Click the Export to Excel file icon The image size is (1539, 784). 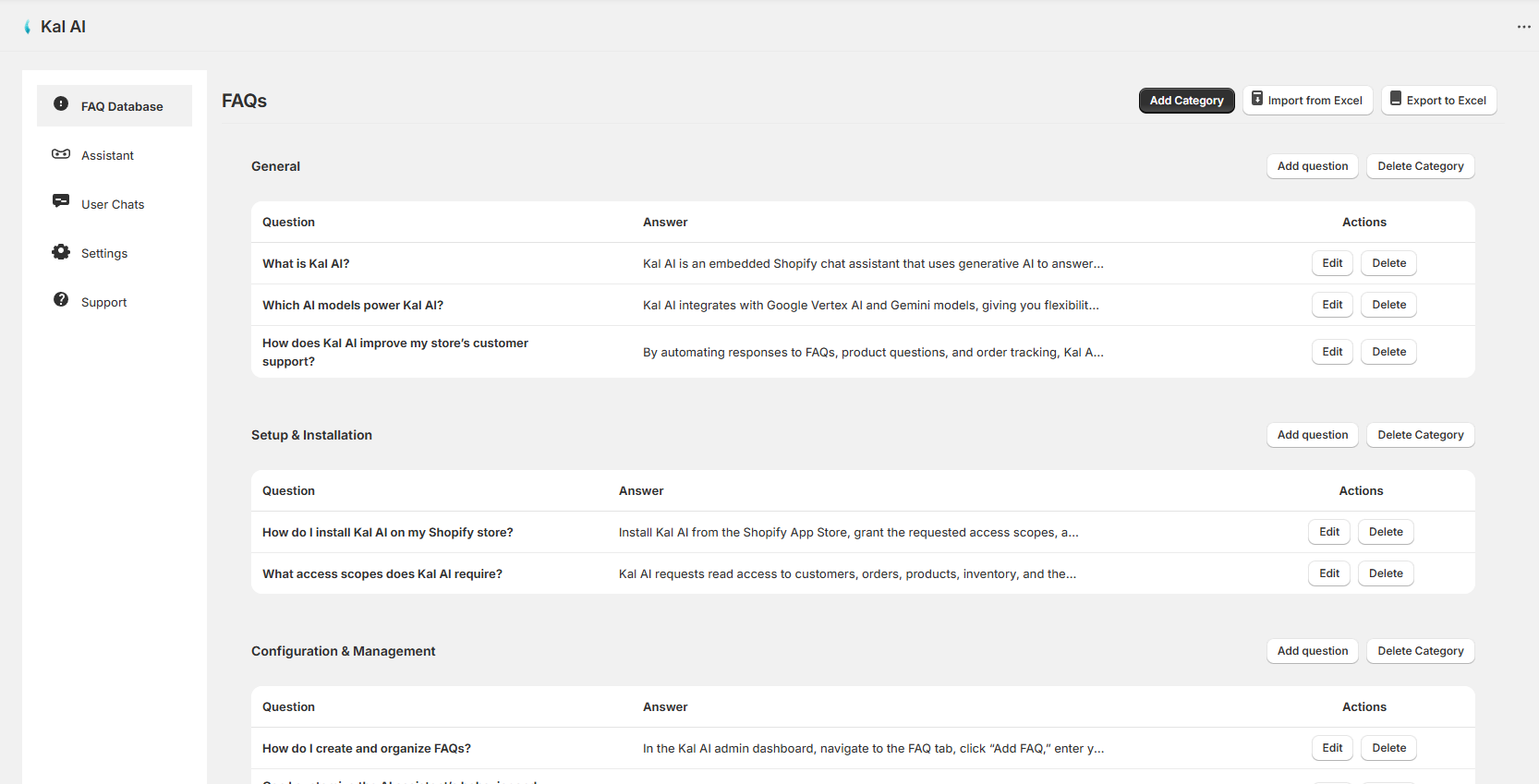point(1396,99)
